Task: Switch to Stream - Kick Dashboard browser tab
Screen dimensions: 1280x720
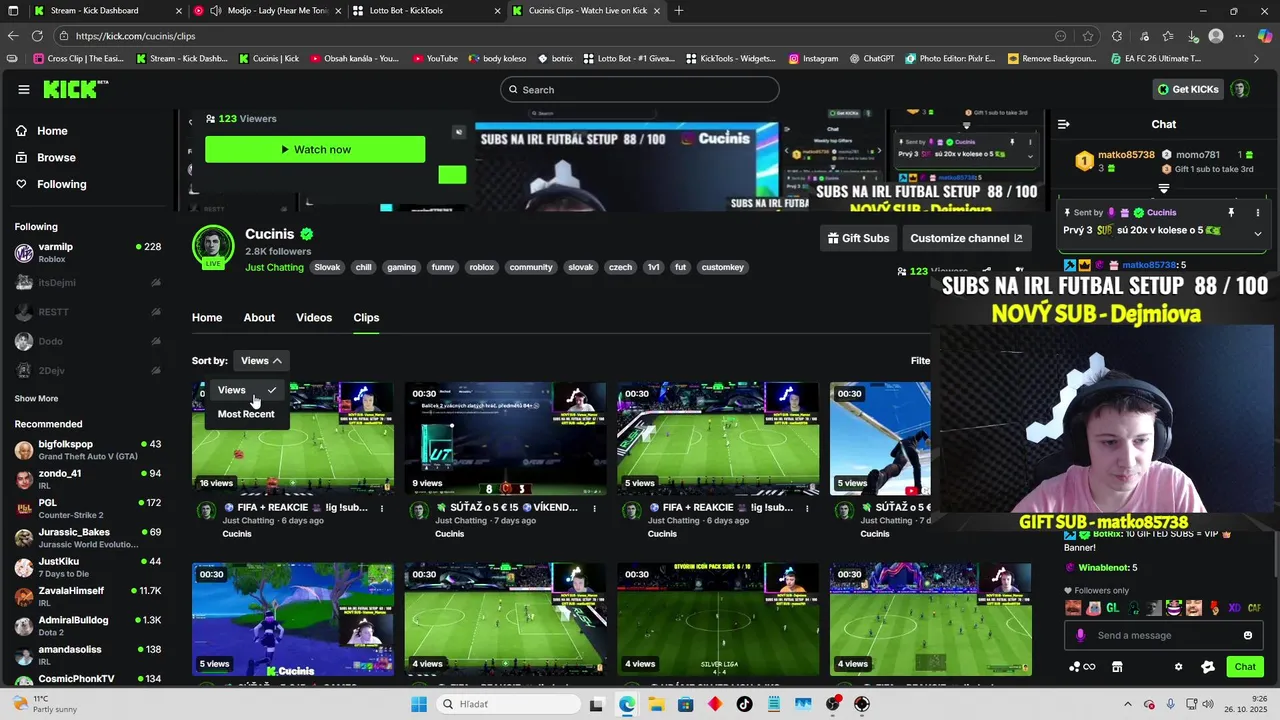Action: (x=106, y=10)
